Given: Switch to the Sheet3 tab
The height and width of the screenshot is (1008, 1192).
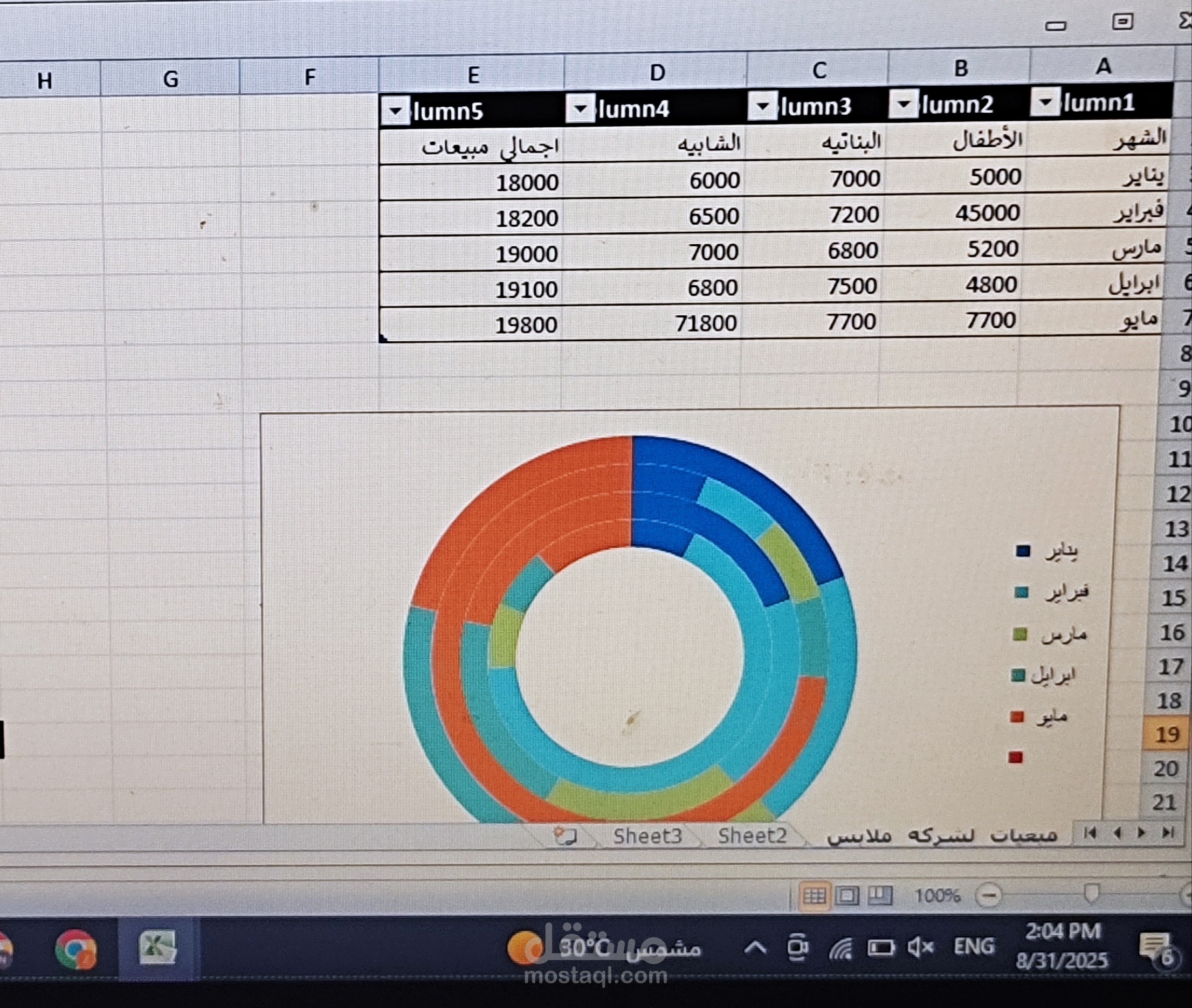Looking at the screenshot, I should coord(647,837).
